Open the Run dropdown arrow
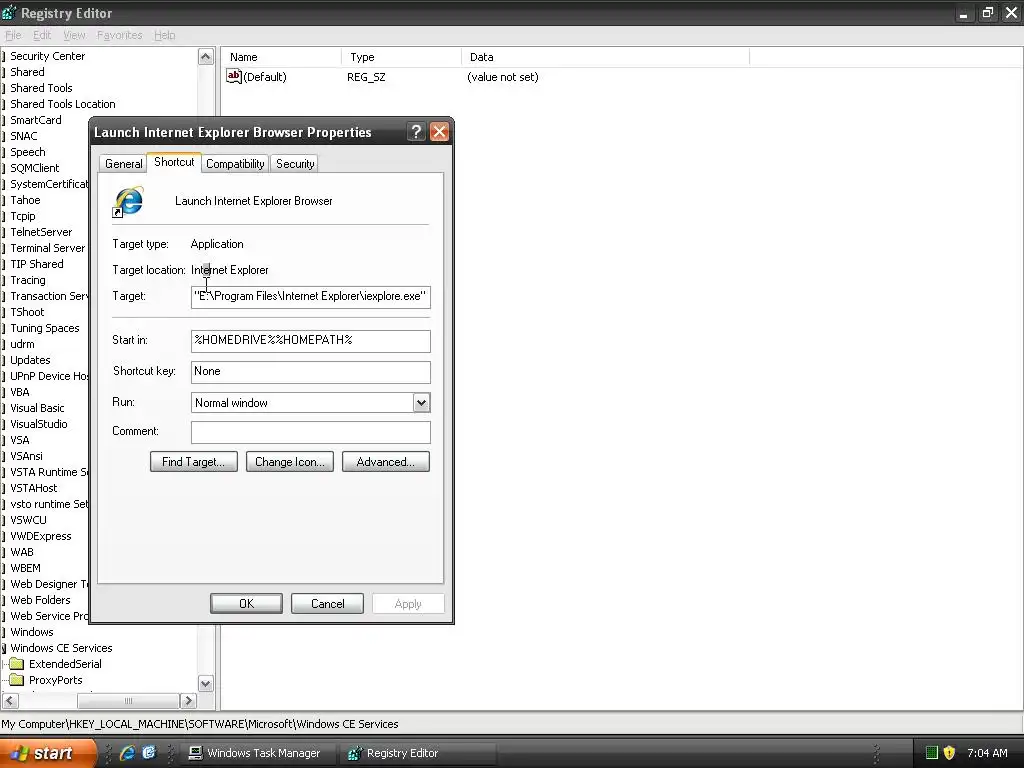Screen dimensions: 1024x768 point(421,403)
